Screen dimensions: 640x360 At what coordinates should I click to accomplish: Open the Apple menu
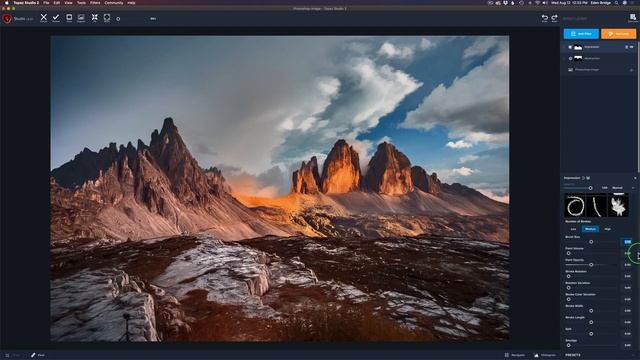click(x=6, y=3)
